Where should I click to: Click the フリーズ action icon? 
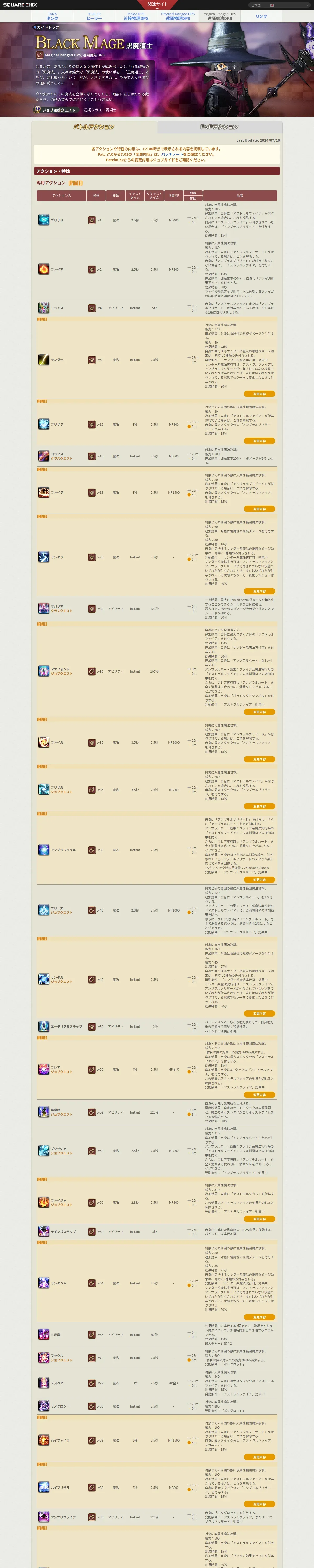pyautogui.click(x=44, y=910)
